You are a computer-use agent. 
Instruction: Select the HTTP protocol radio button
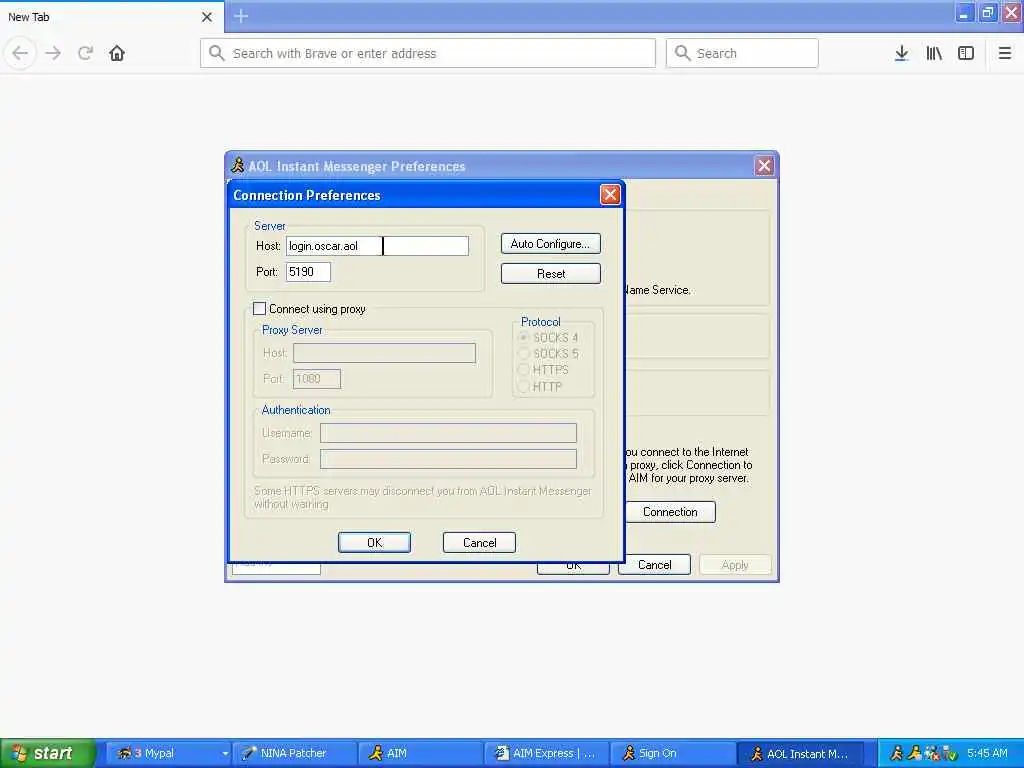(523, 387)
